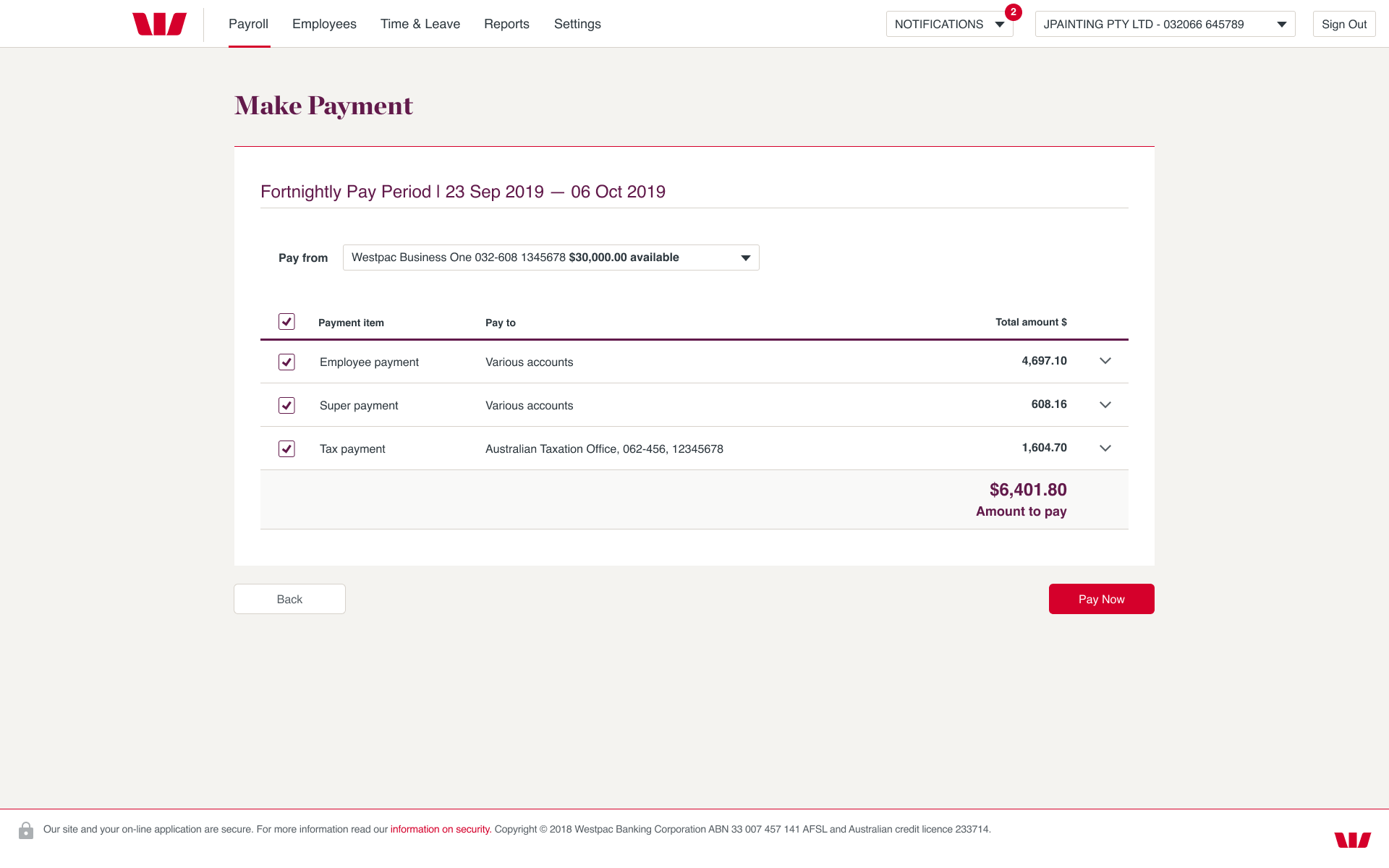Uncheck the Employee payment checkbox

[x=286, y=362]
